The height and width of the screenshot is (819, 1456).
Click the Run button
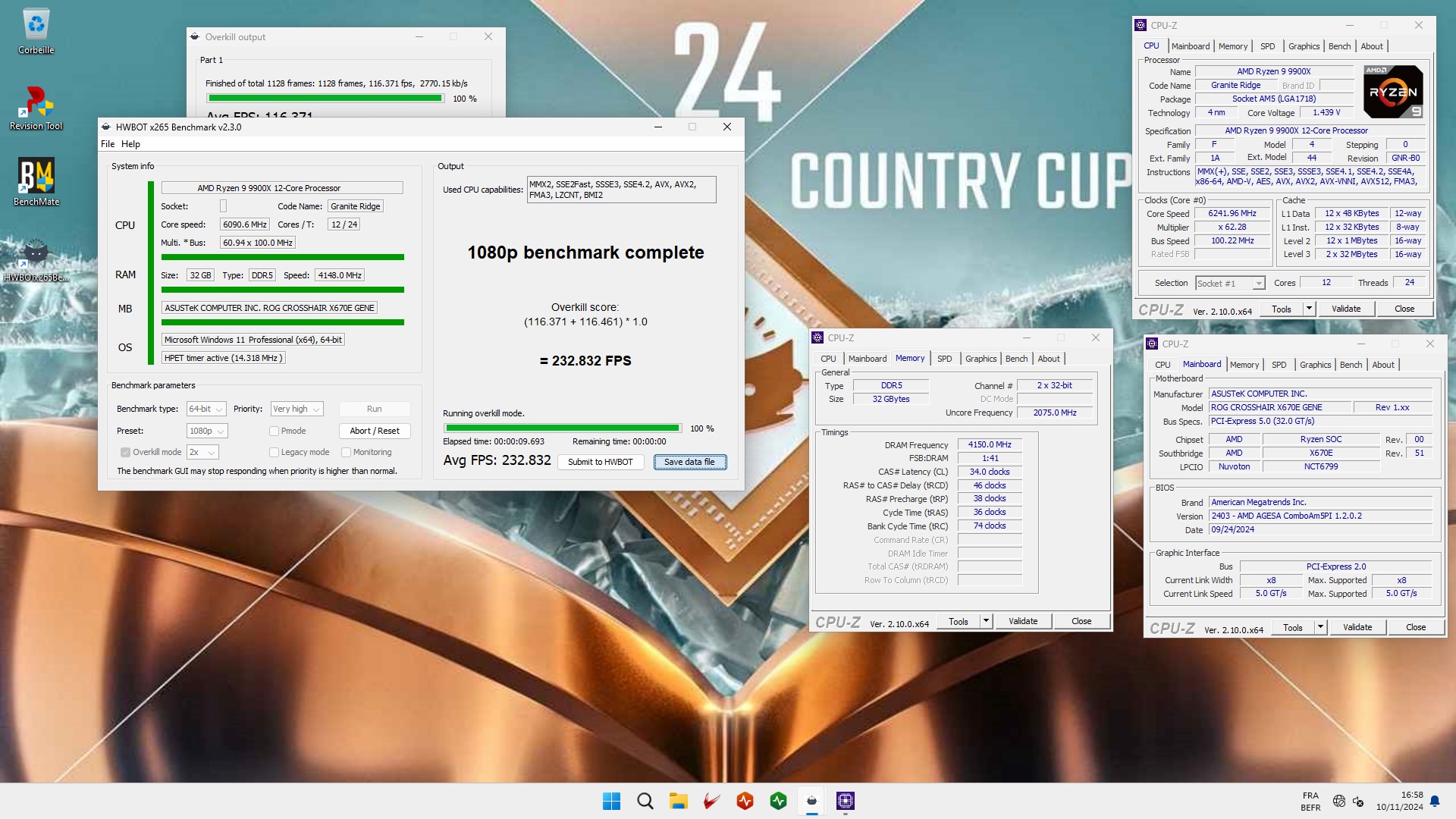[375, 409]
